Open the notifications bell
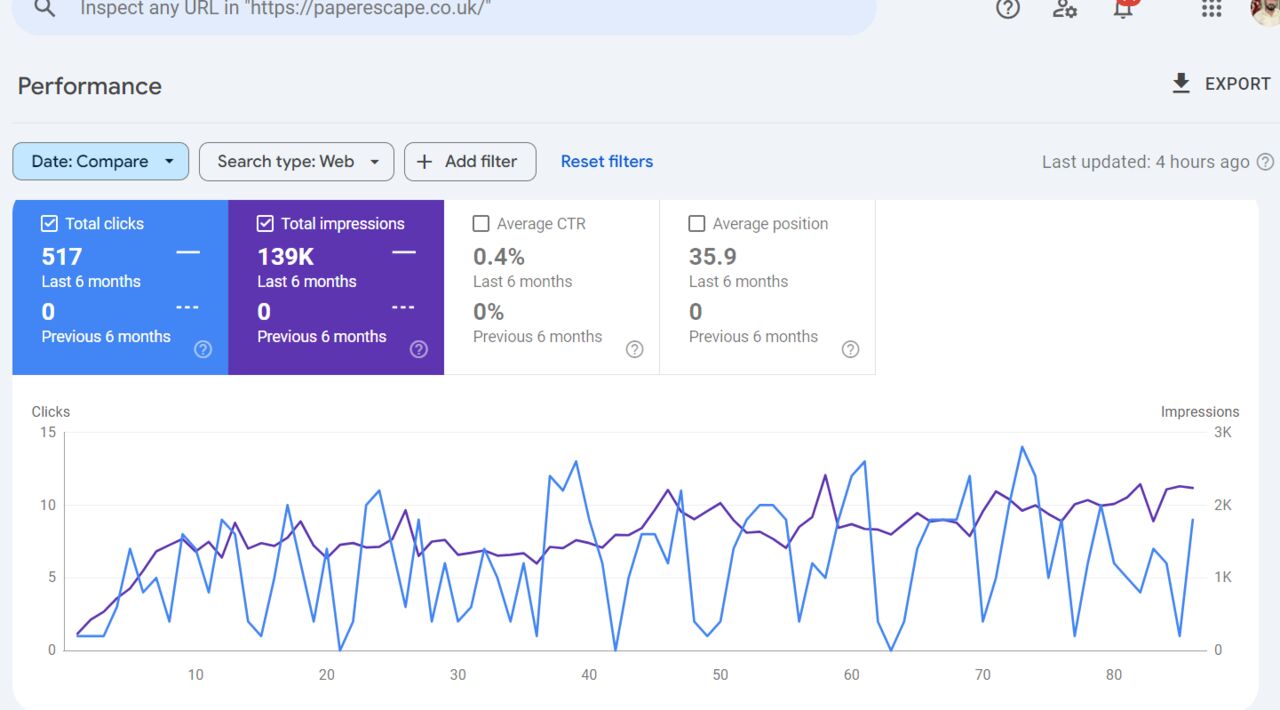The image size is (1280, 710). tap(1124, 8)
